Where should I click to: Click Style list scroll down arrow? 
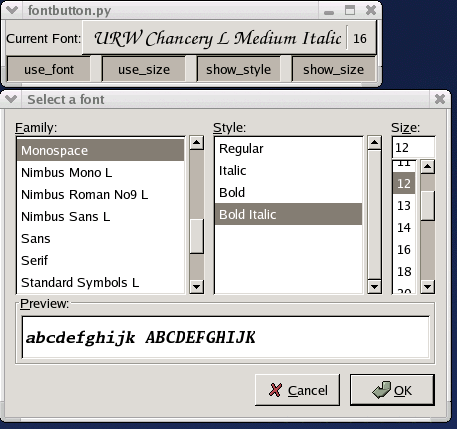coord(374,287)
